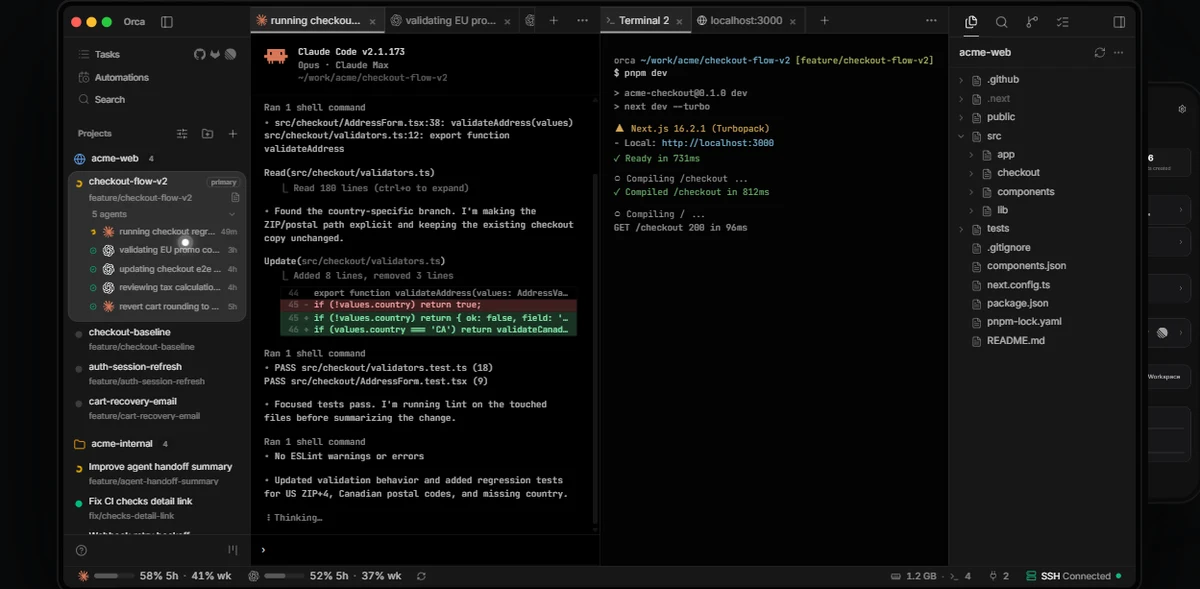Open the sidebar Search
The image size is (1200, 589).
[109, 100]
